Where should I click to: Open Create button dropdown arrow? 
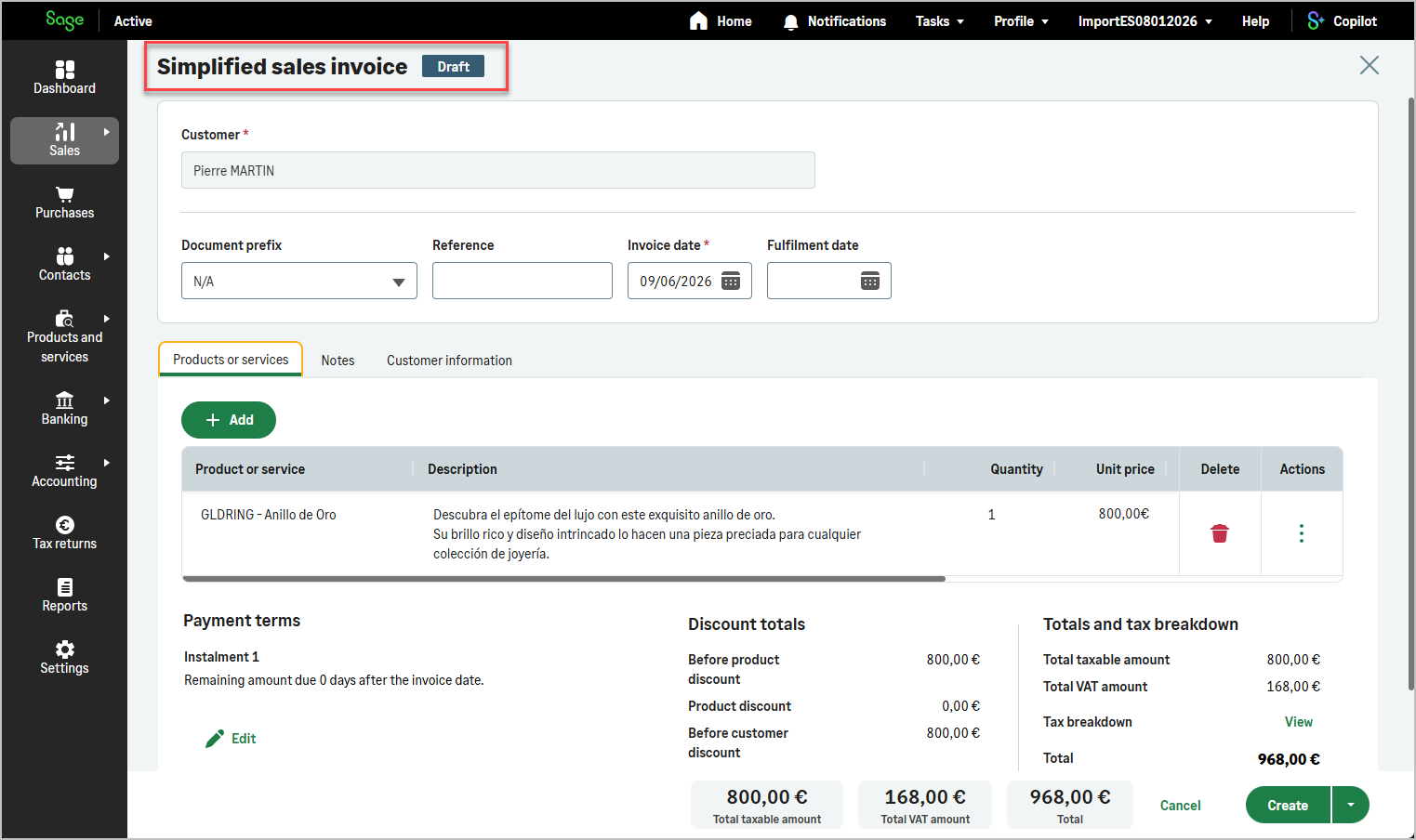pos(1351,805)
